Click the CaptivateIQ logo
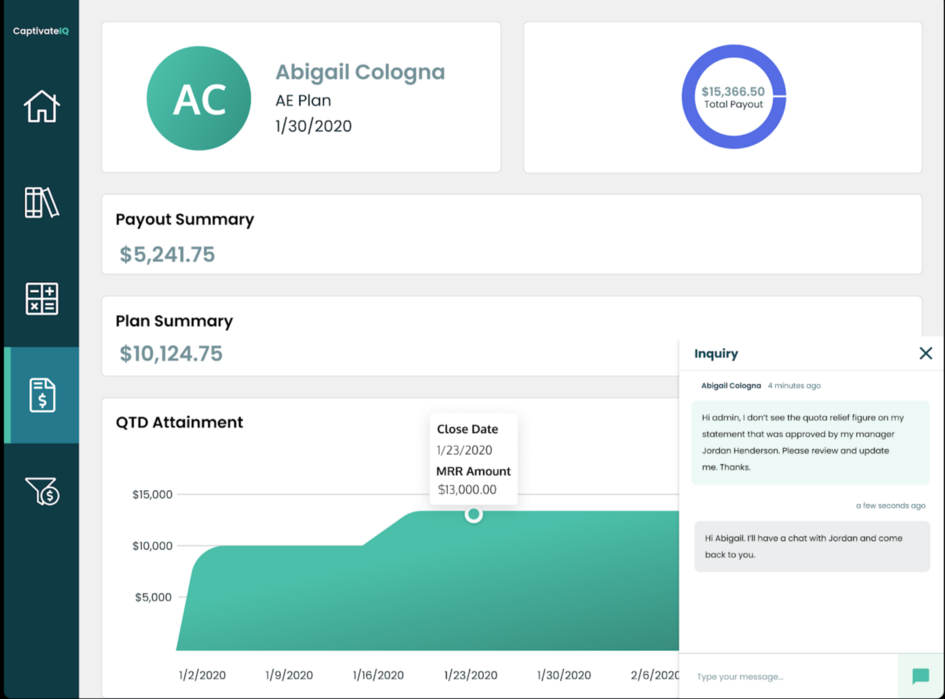Image resolution: width=945 pixels, height=699 pixels. coord(40,31)
